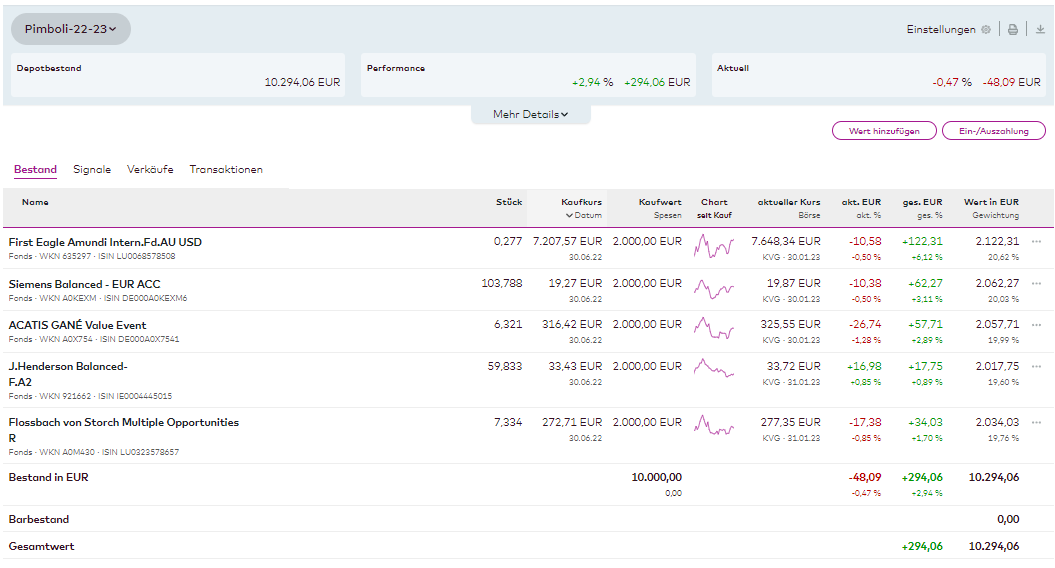Sort table by Stück column header

coord(509,202)
